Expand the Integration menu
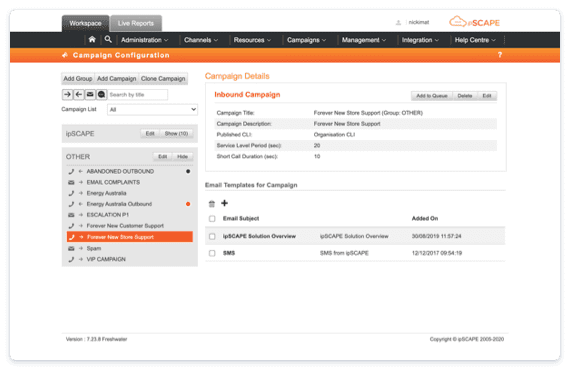The height and width of the screenshot is (370, 570). (x=420, y=40)
